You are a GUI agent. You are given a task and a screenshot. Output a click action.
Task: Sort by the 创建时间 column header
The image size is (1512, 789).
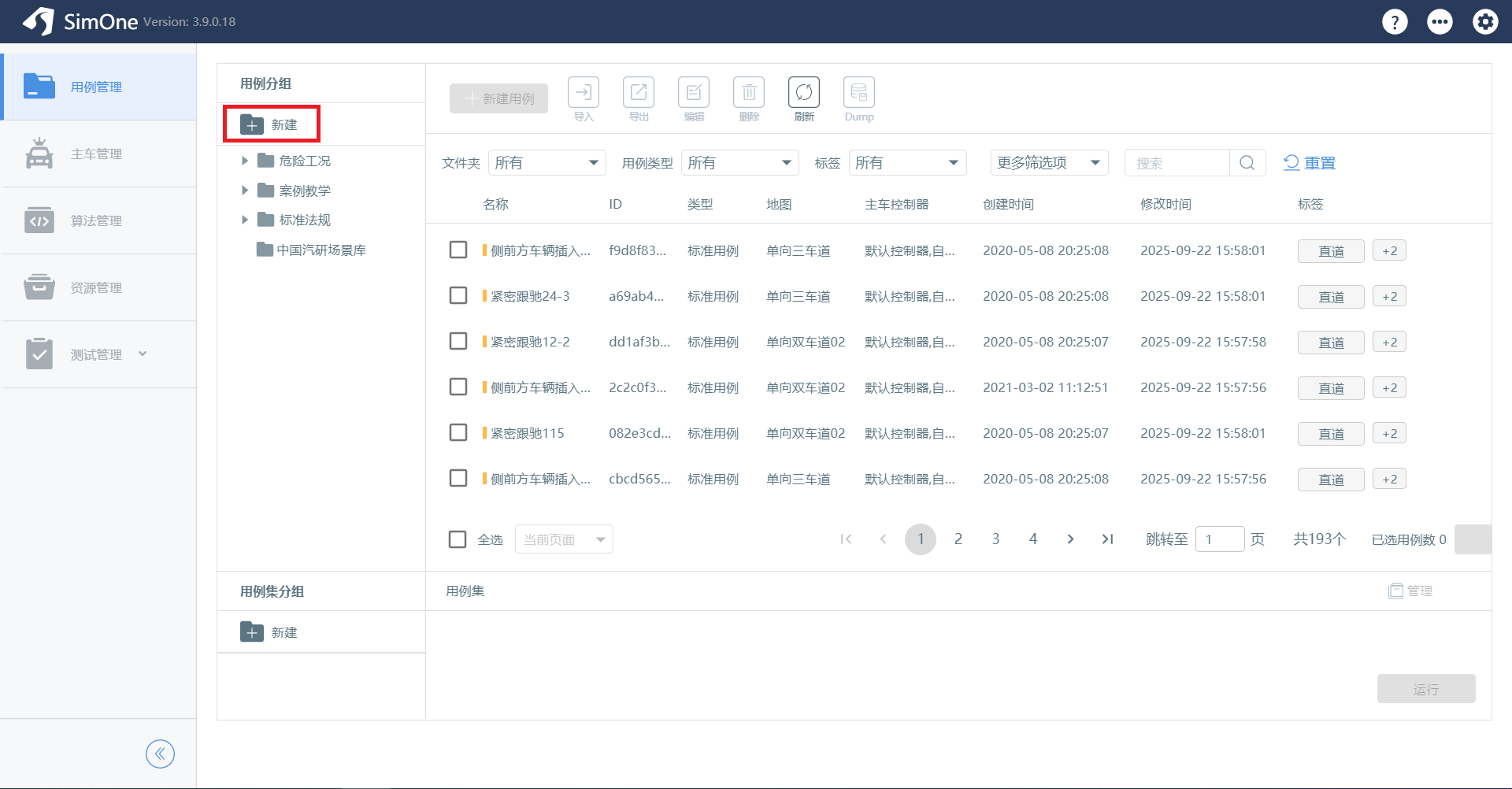click(1008, 204)
